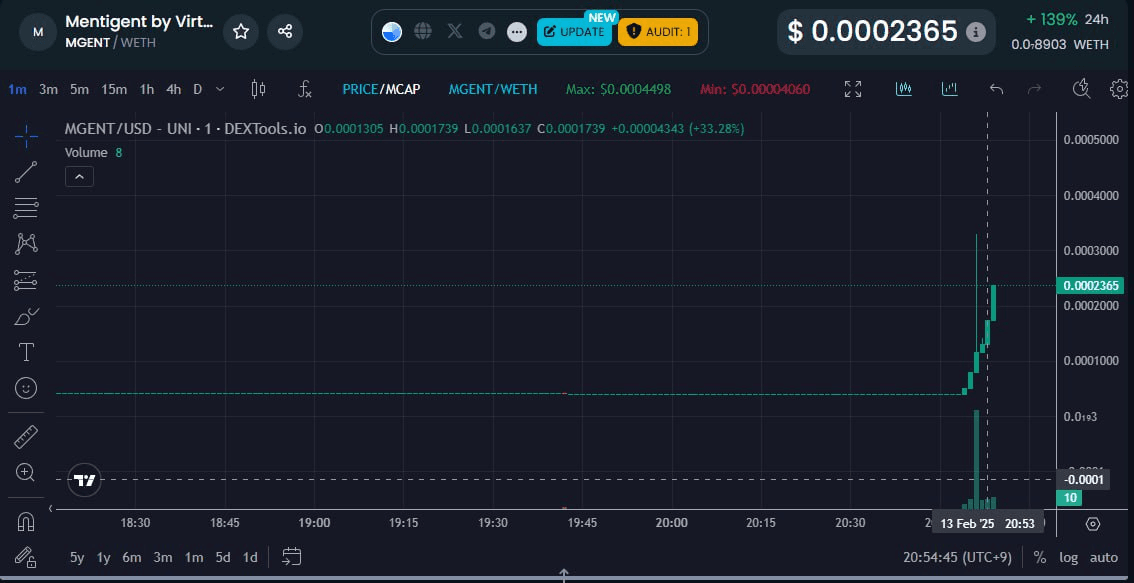Show more social links with ellipsis icon
This screenshot has height=583, width=1134.
516,32
